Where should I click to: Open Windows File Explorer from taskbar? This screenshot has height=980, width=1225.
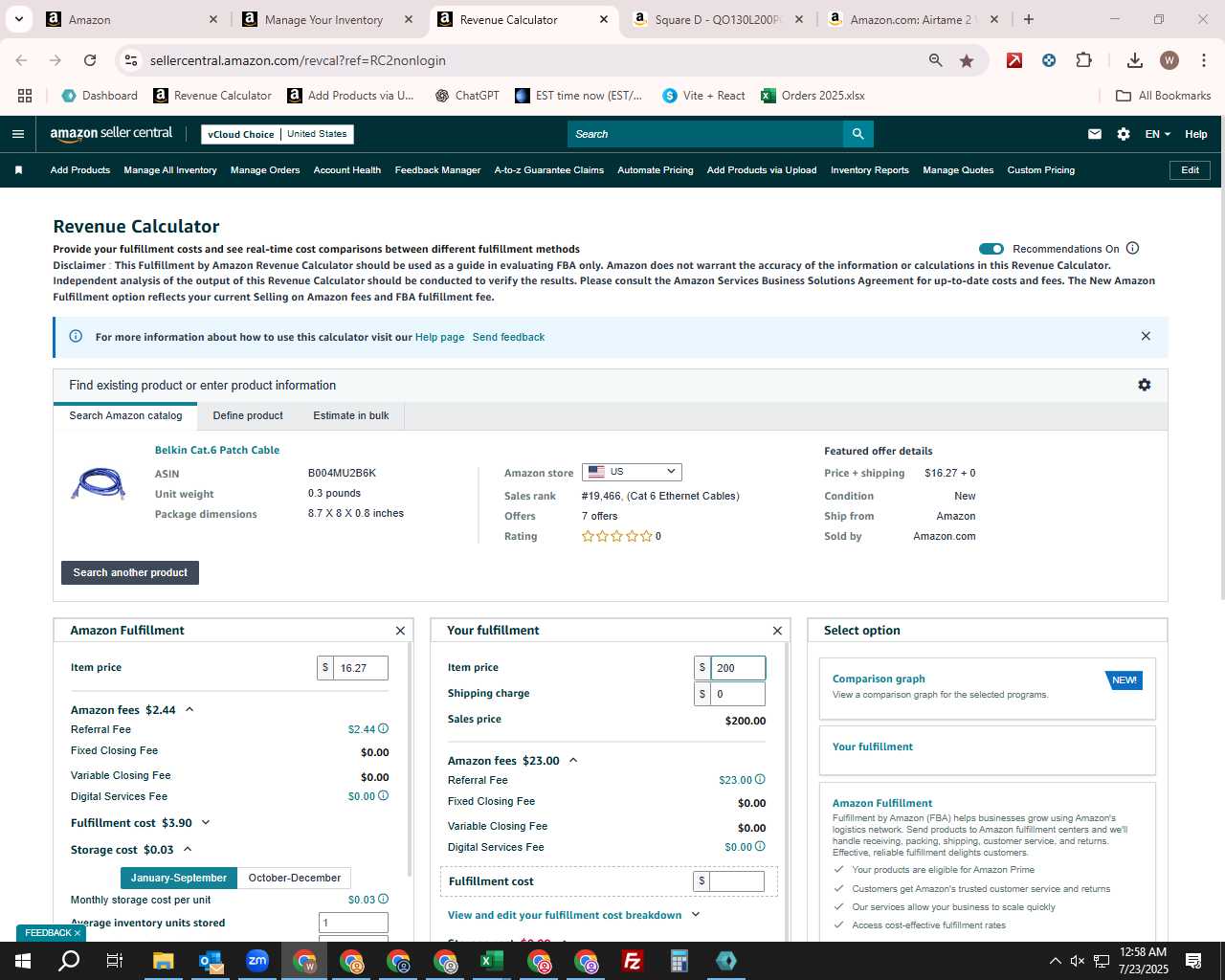pyautogui.click(x=164, y=961)
